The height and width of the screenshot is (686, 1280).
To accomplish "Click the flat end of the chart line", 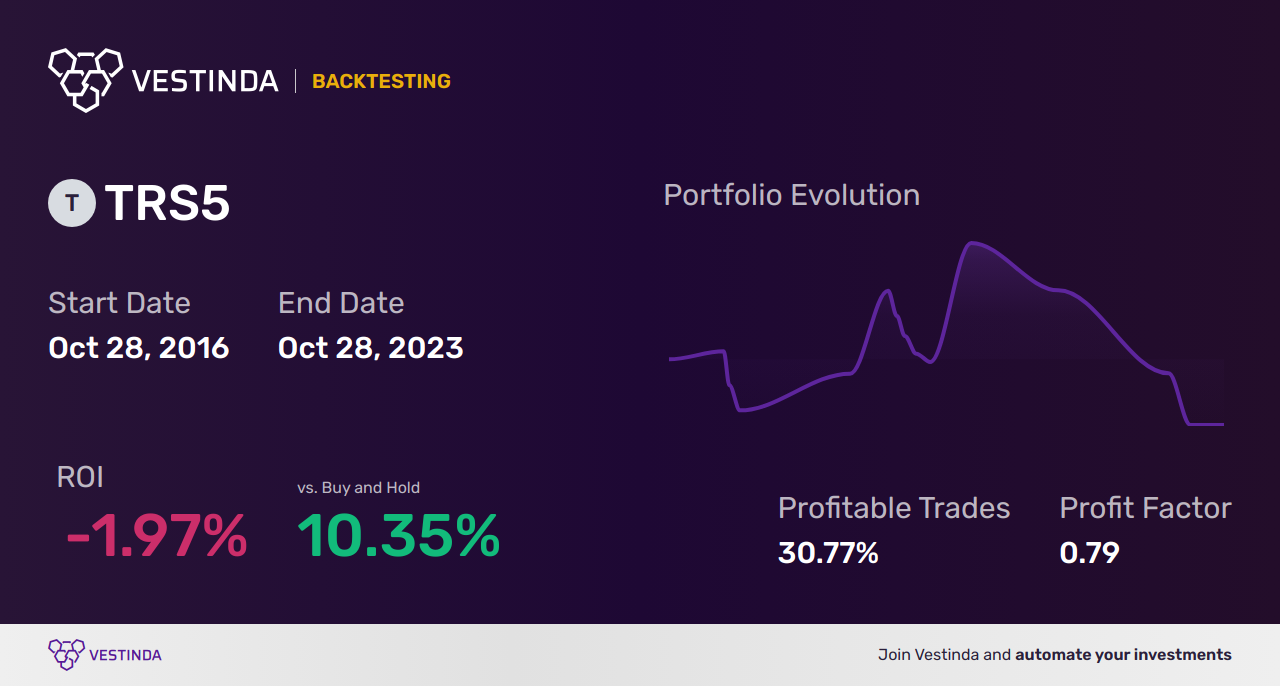I will point(1206,424).
